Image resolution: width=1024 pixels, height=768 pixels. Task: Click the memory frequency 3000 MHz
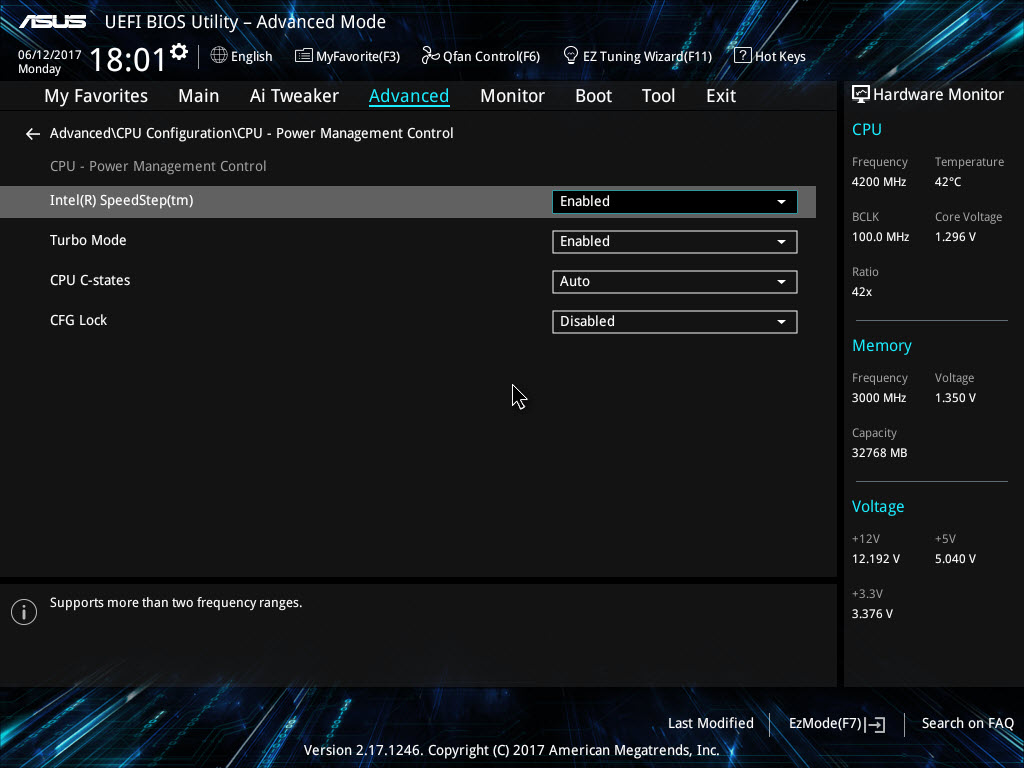click(x=879, y=398)
